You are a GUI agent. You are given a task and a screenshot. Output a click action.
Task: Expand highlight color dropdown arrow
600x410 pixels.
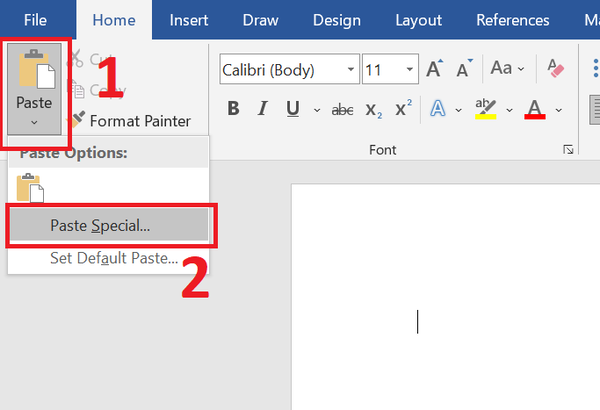[509, 110]
